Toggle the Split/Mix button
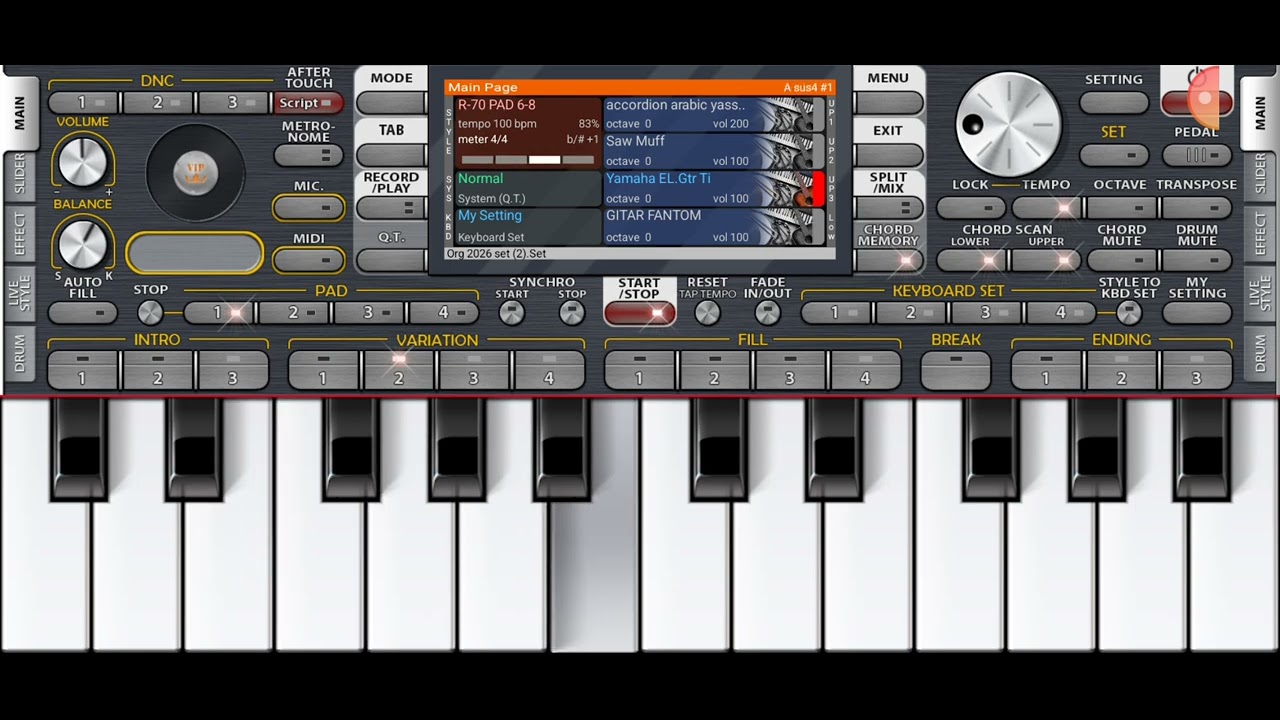 888,208
